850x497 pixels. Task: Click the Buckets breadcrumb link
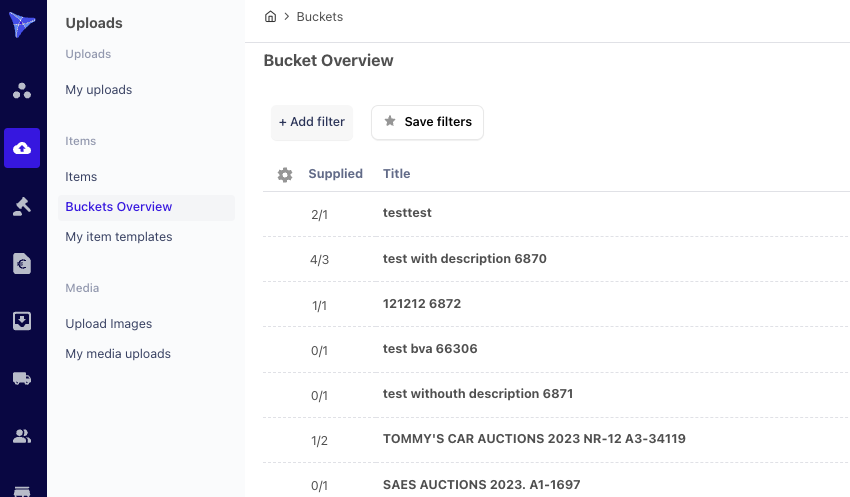tap(319, 17)
